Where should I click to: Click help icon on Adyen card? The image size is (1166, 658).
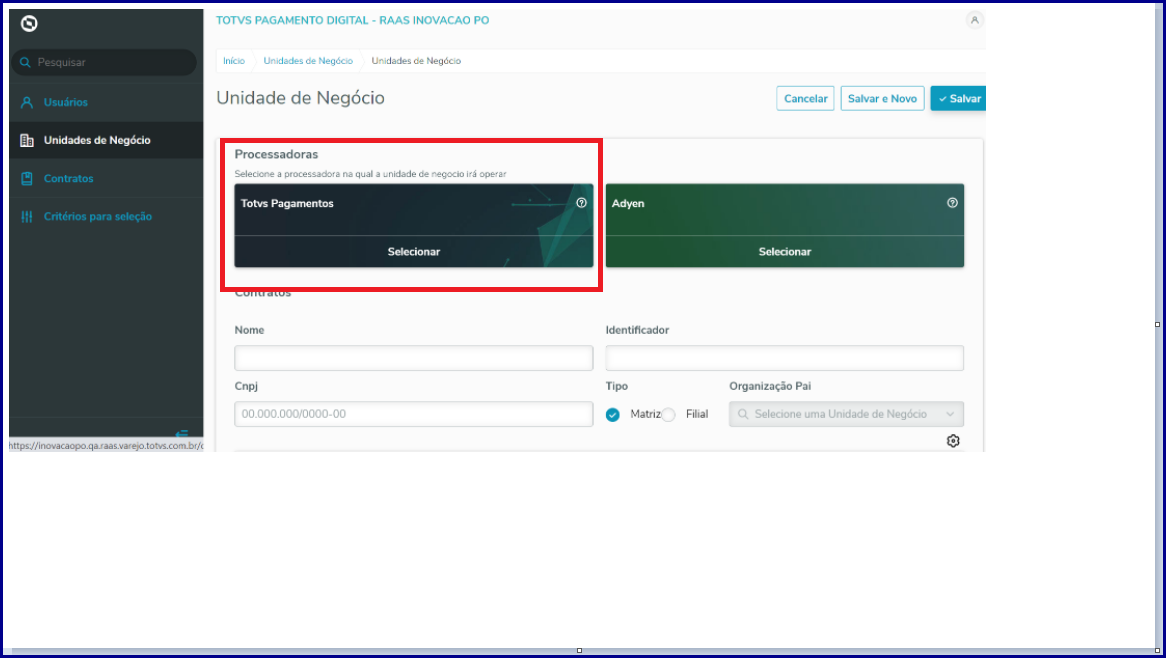coord(952,203)
